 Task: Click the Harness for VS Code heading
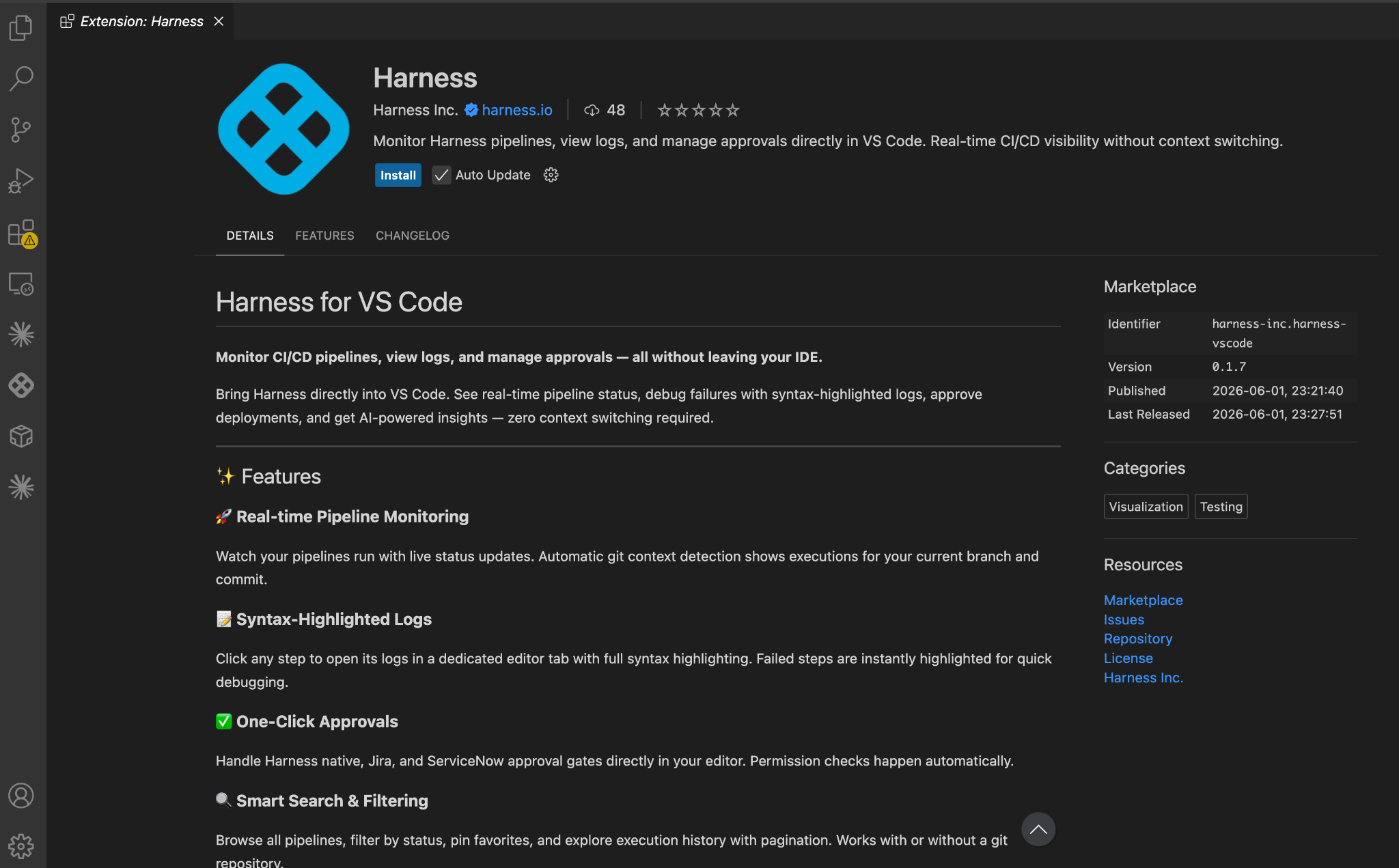(339, 302)
